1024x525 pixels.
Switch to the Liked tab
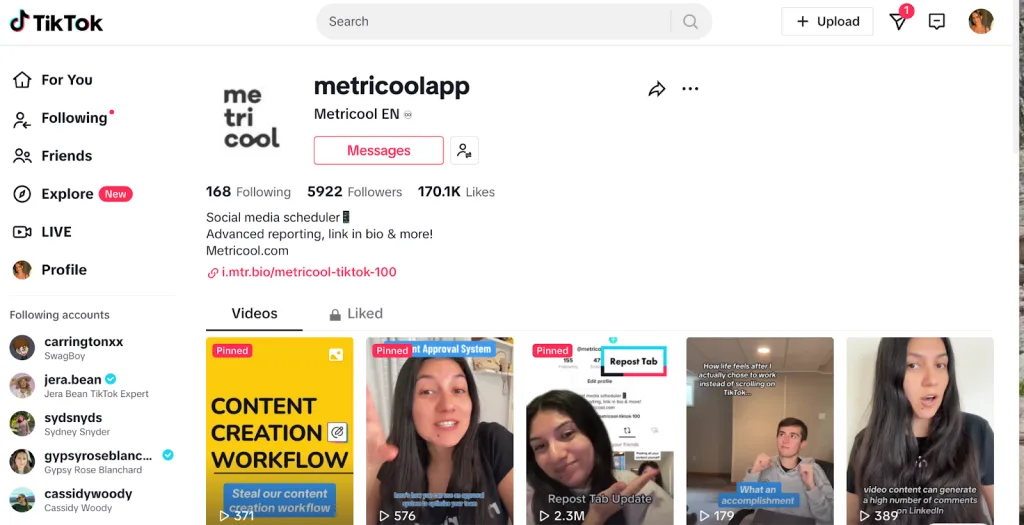[356, 314]
